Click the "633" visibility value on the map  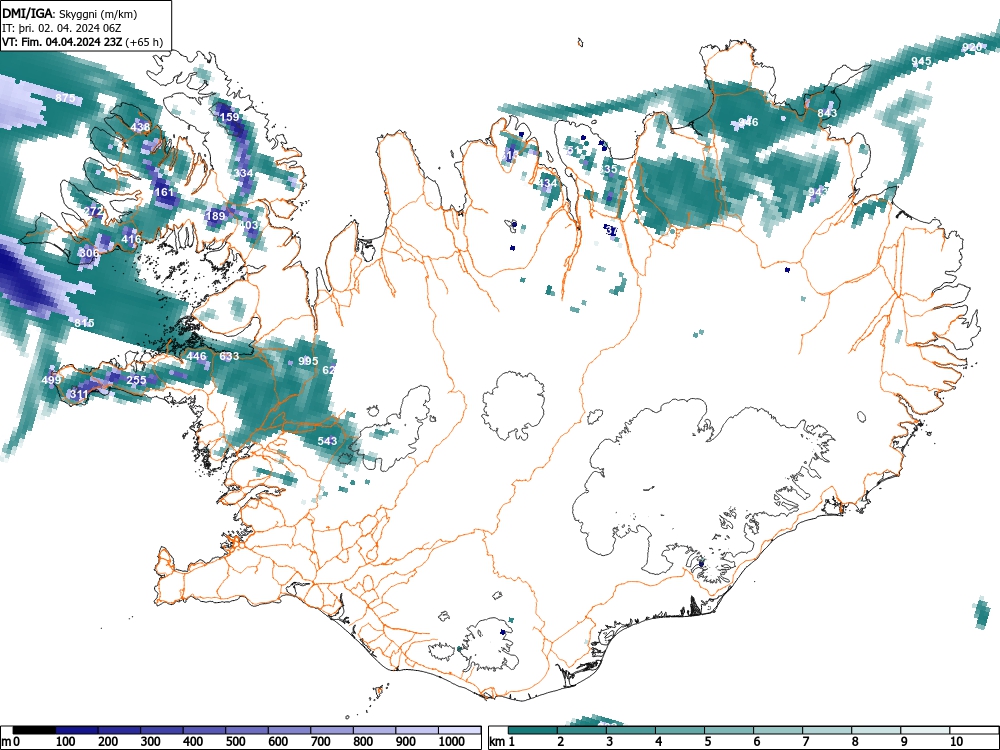229,356
